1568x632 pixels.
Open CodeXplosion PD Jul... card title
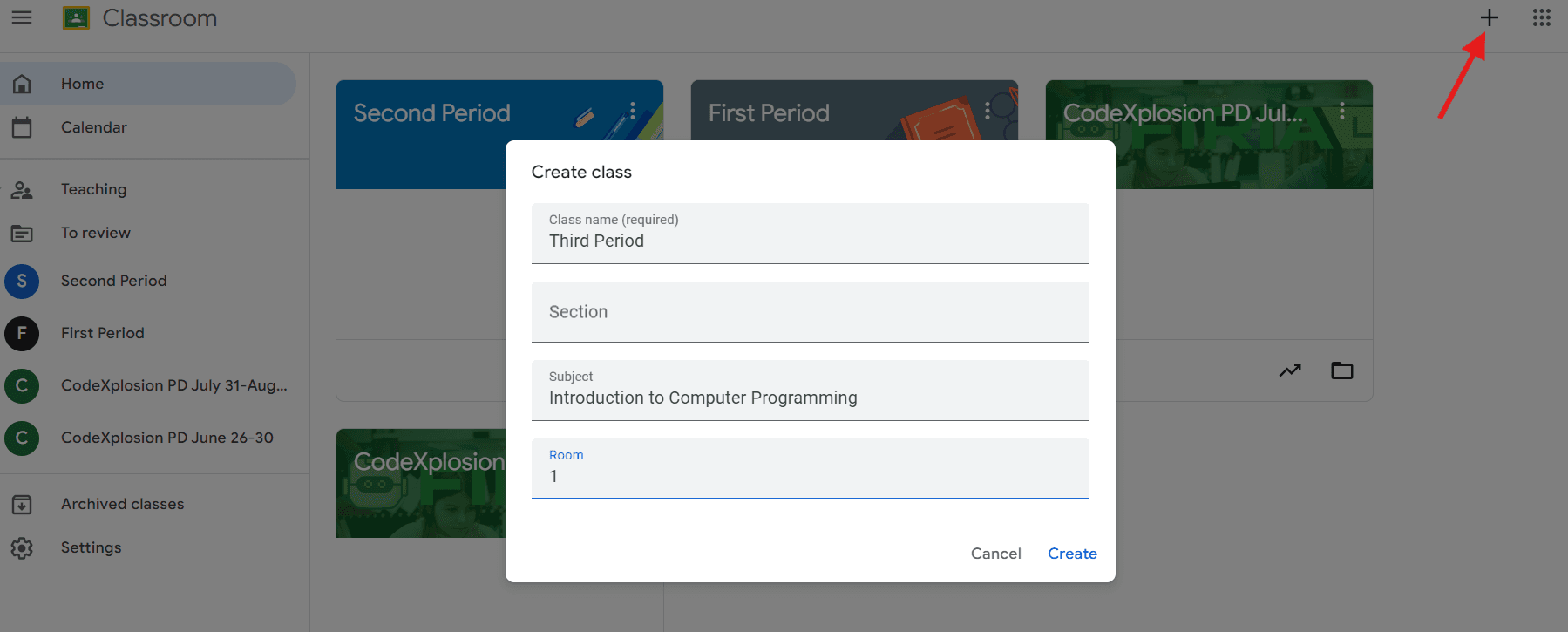click(1183, 113)
